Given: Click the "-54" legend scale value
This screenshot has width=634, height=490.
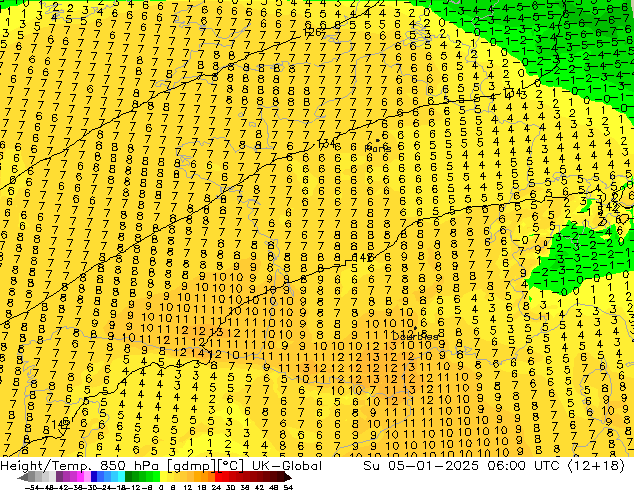Looking at the screenshot, I should 32,488.
